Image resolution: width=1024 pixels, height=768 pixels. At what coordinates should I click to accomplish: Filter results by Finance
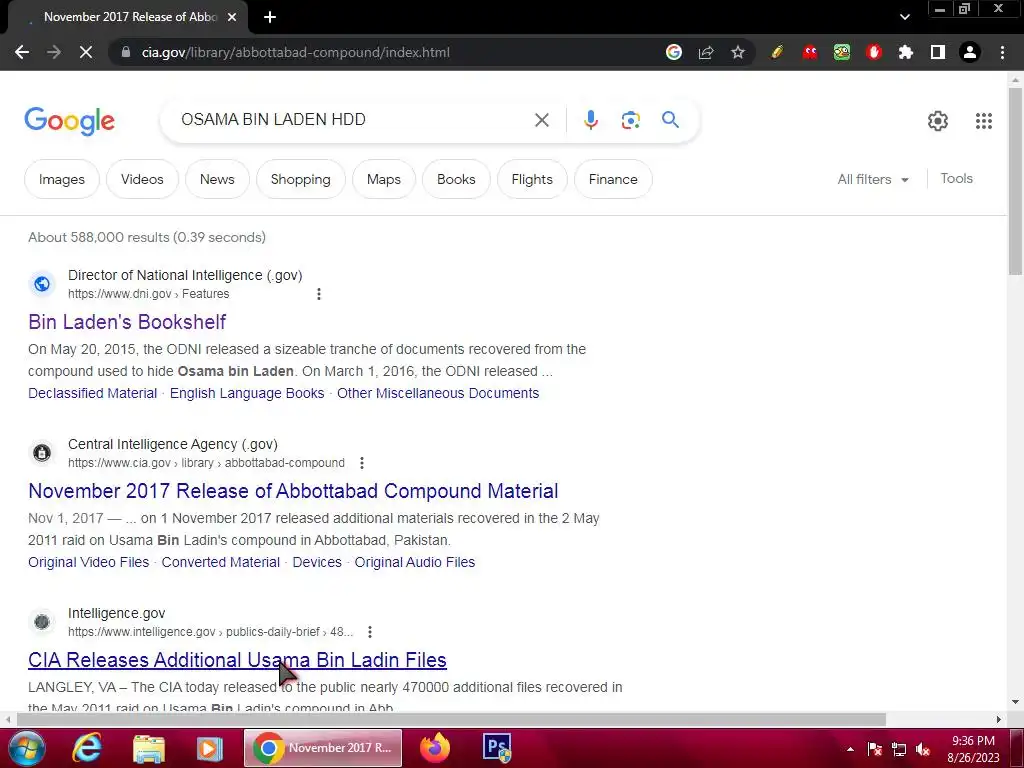(x=613, y=179)
